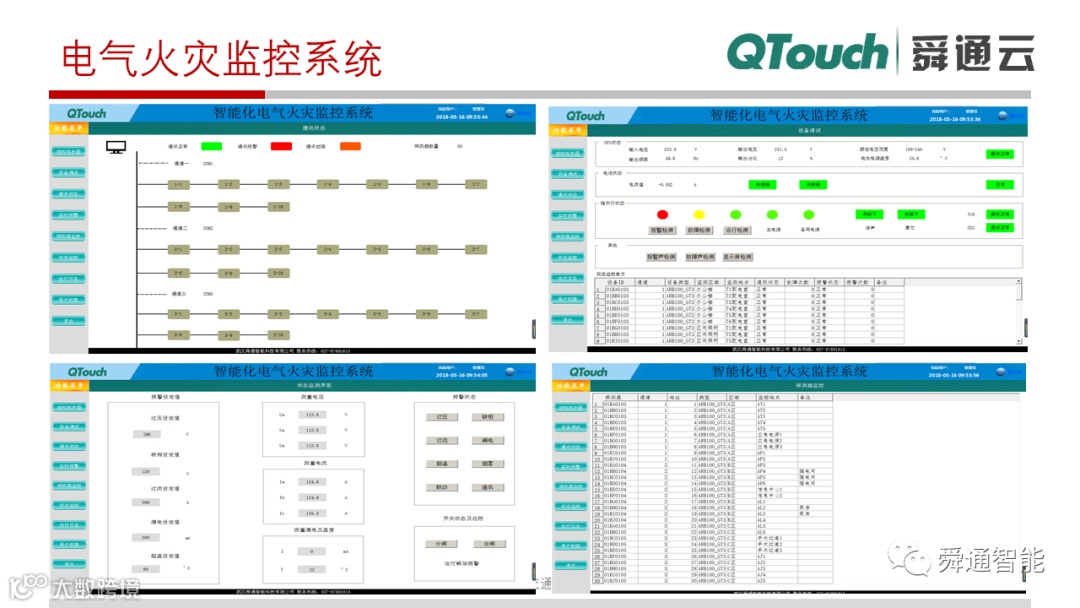Select node 2-10 in the topology
Screen dimensions: 1080x608
pos(278,273)
